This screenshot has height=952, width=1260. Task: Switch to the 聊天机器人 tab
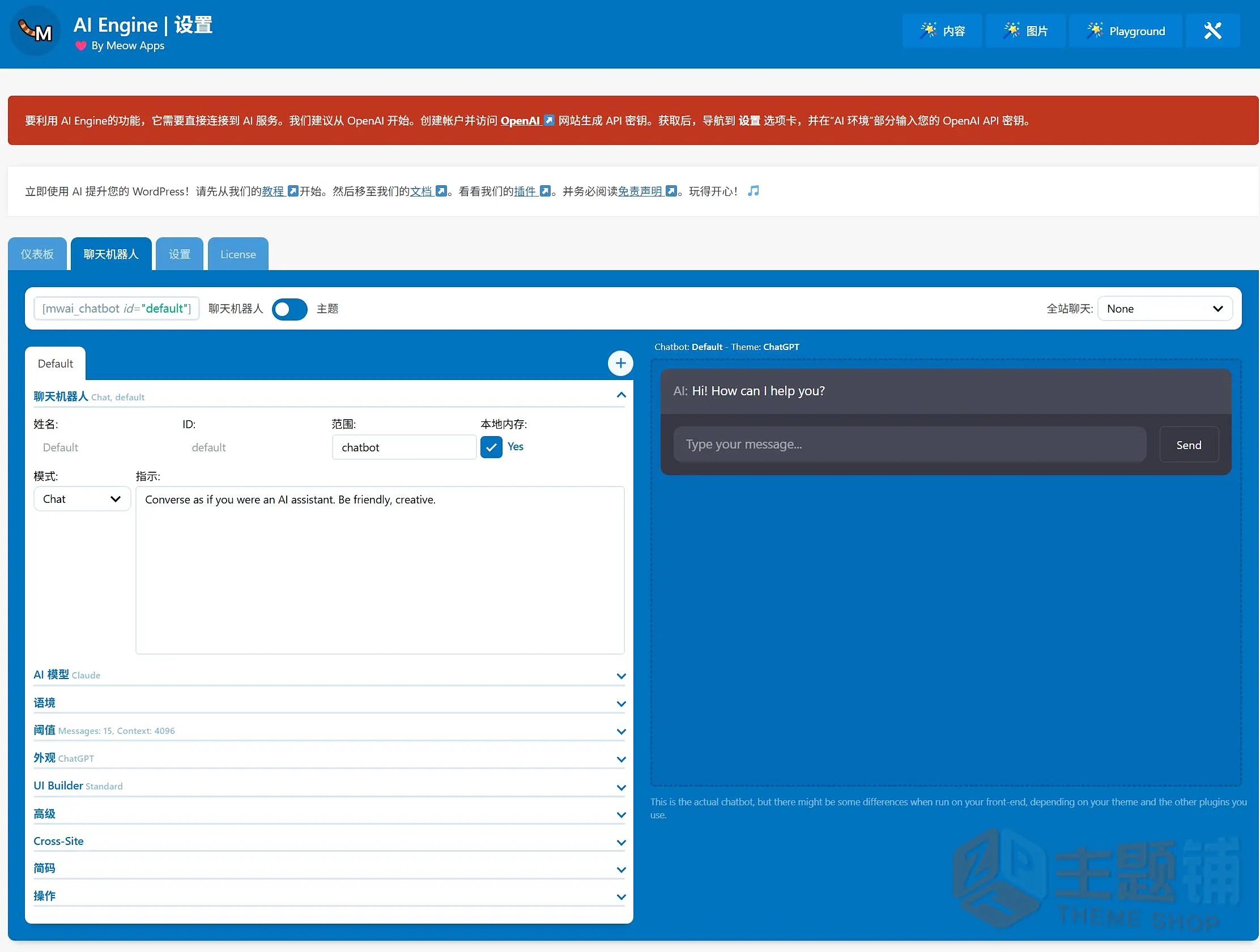[111, 254]
